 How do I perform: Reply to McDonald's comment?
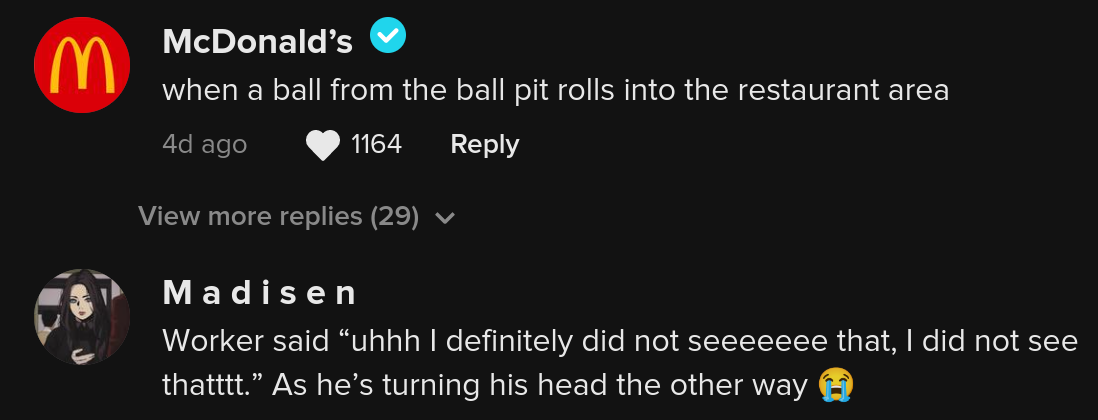[484, 145]
